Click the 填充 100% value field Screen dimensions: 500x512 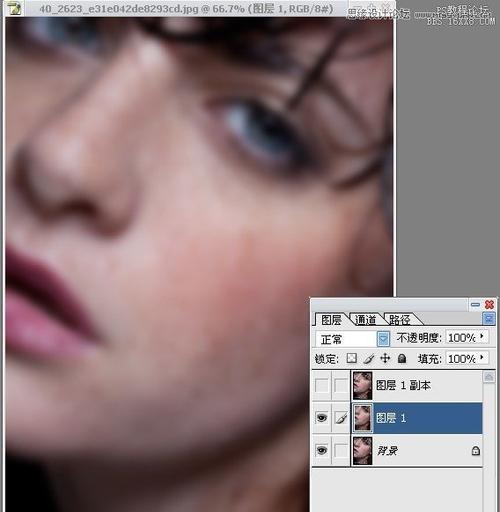point(462,359)
